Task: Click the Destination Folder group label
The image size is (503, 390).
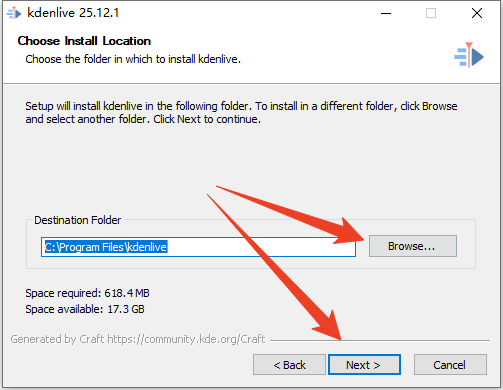Action: [77, 220]
